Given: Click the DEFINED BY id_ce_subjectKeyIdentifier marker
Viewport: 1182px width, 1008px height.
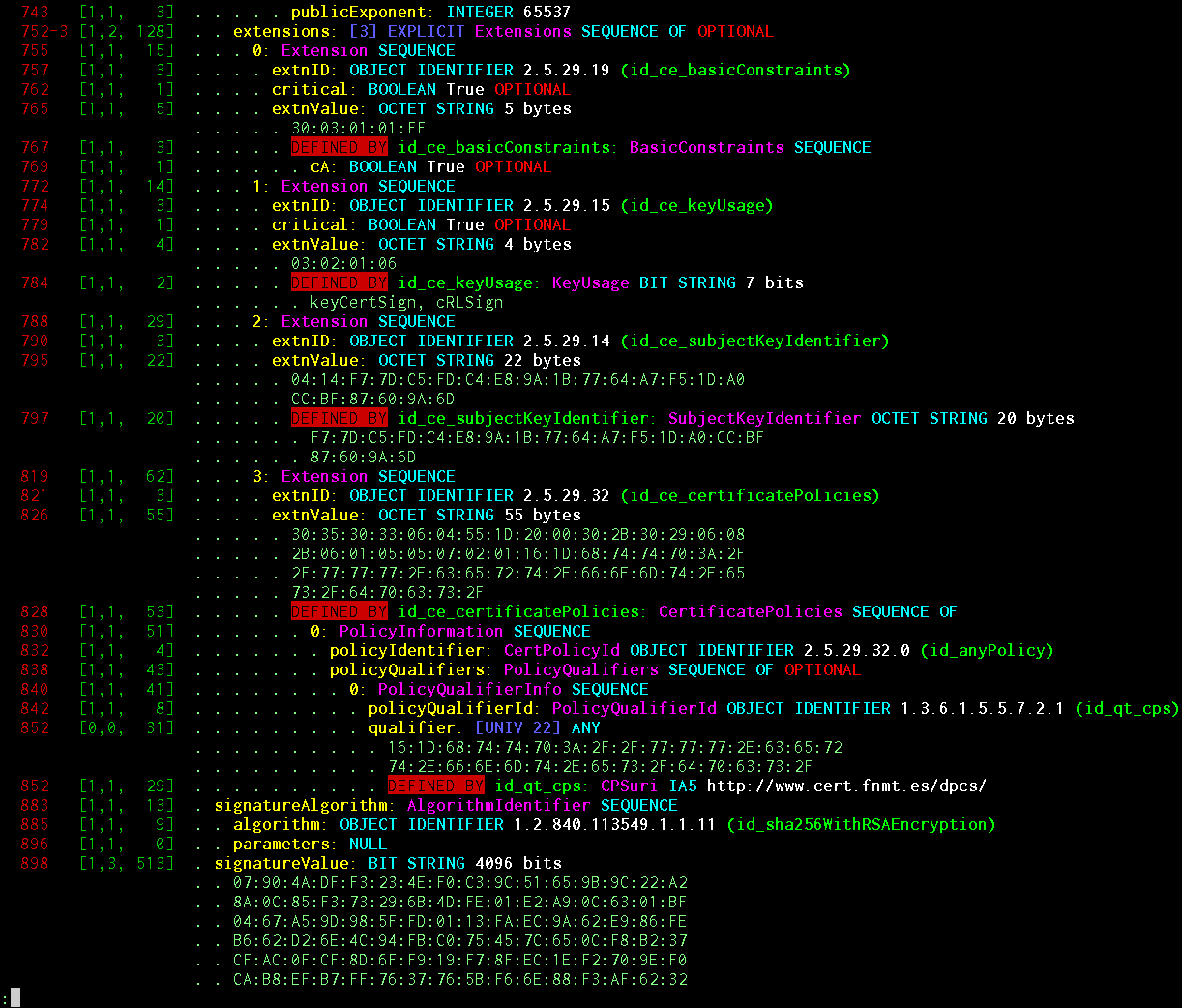Looking at the screenshot, I should [x=339, y=418].
